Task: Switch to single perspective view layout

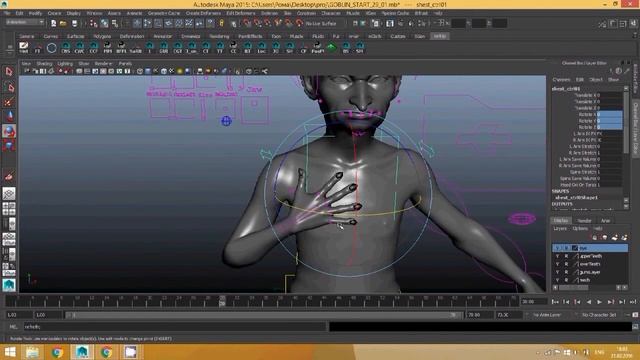Action: click(9, 193)
